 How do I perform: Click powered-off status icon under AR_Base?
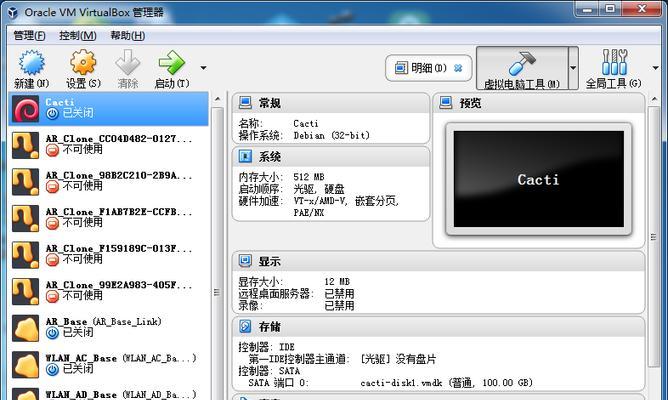point(52,333)
